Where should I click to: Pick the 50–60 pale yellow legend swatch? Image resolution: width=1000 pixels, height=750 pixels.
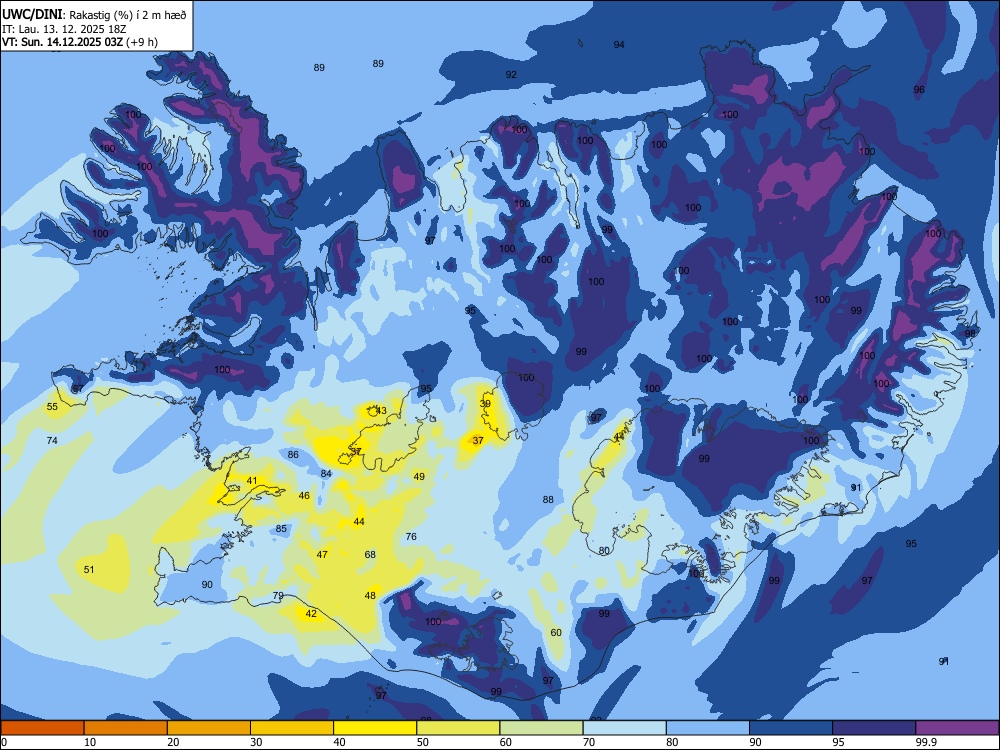click(458, 728)
